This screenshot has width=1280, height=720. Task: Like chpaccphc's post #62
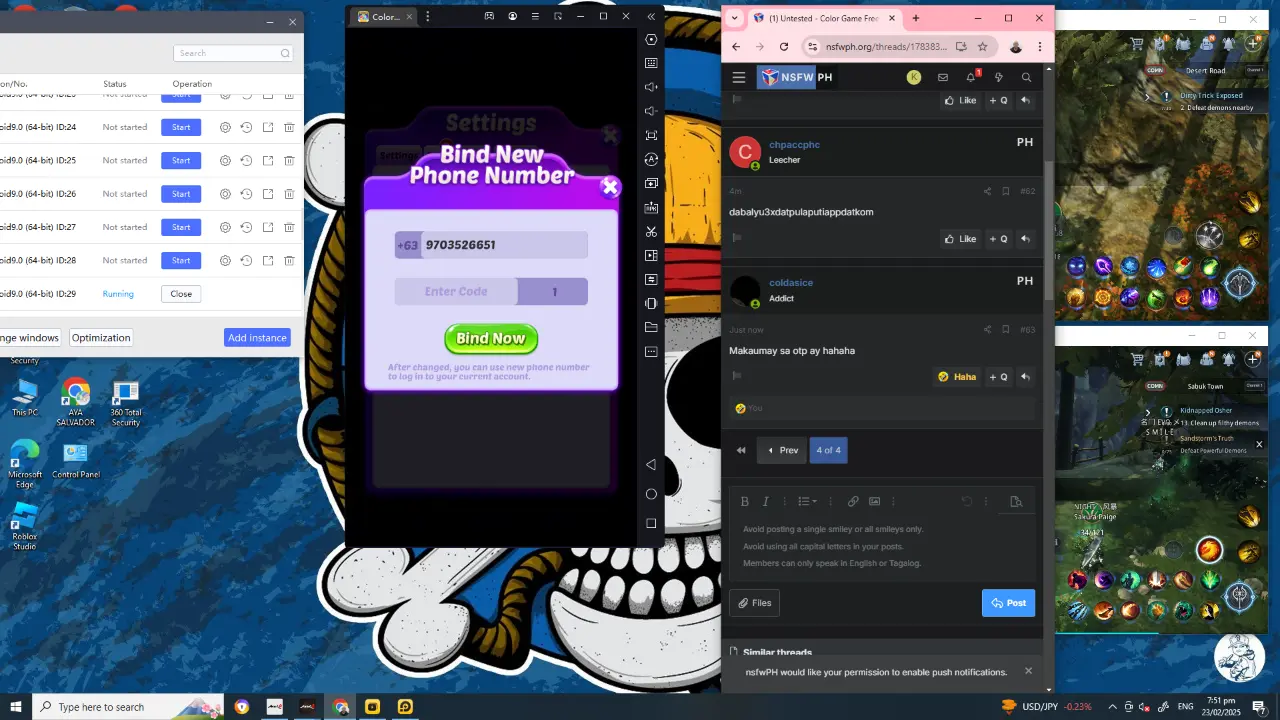click(x=959, y=239)
